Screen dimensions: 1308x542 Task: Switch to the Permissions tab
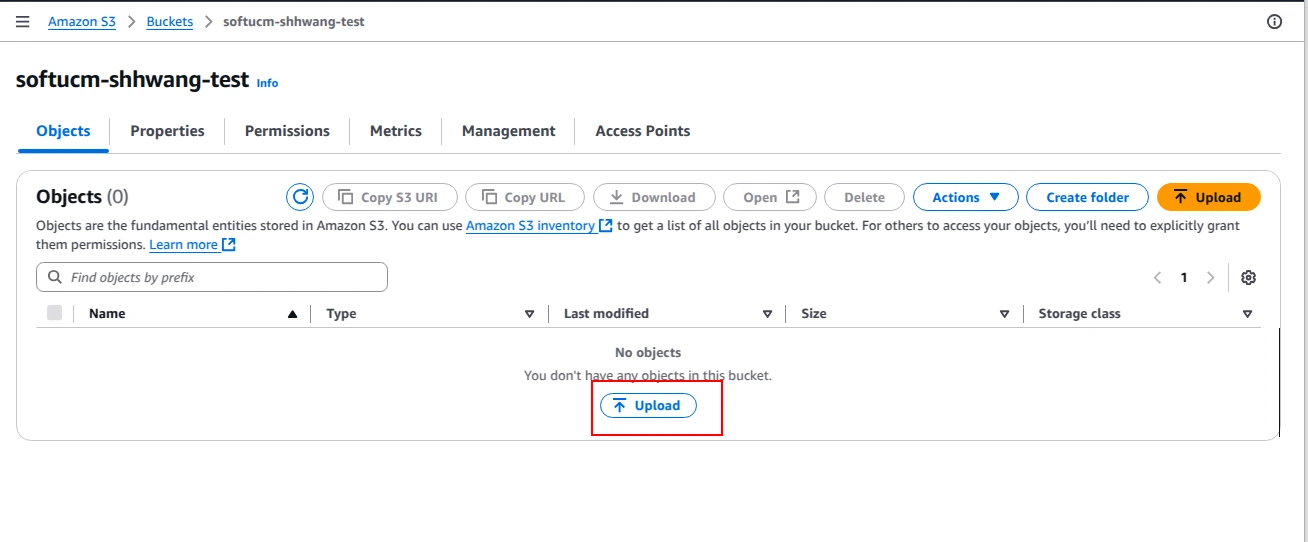287,131
